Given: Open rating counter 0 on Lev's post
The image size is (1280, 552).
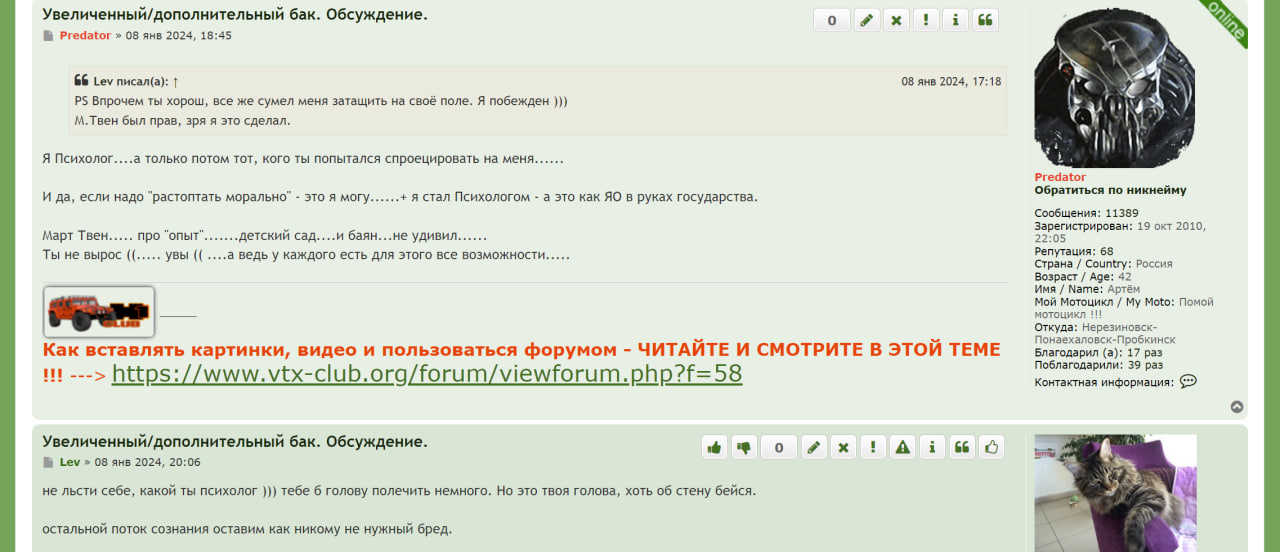Looking at the screenshot, I should (x=779, y=447).
